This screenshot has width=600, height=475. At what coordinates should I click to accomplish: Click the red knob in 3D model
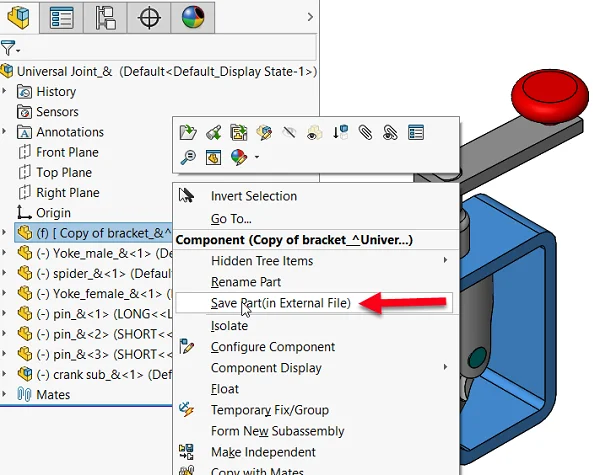550,96
